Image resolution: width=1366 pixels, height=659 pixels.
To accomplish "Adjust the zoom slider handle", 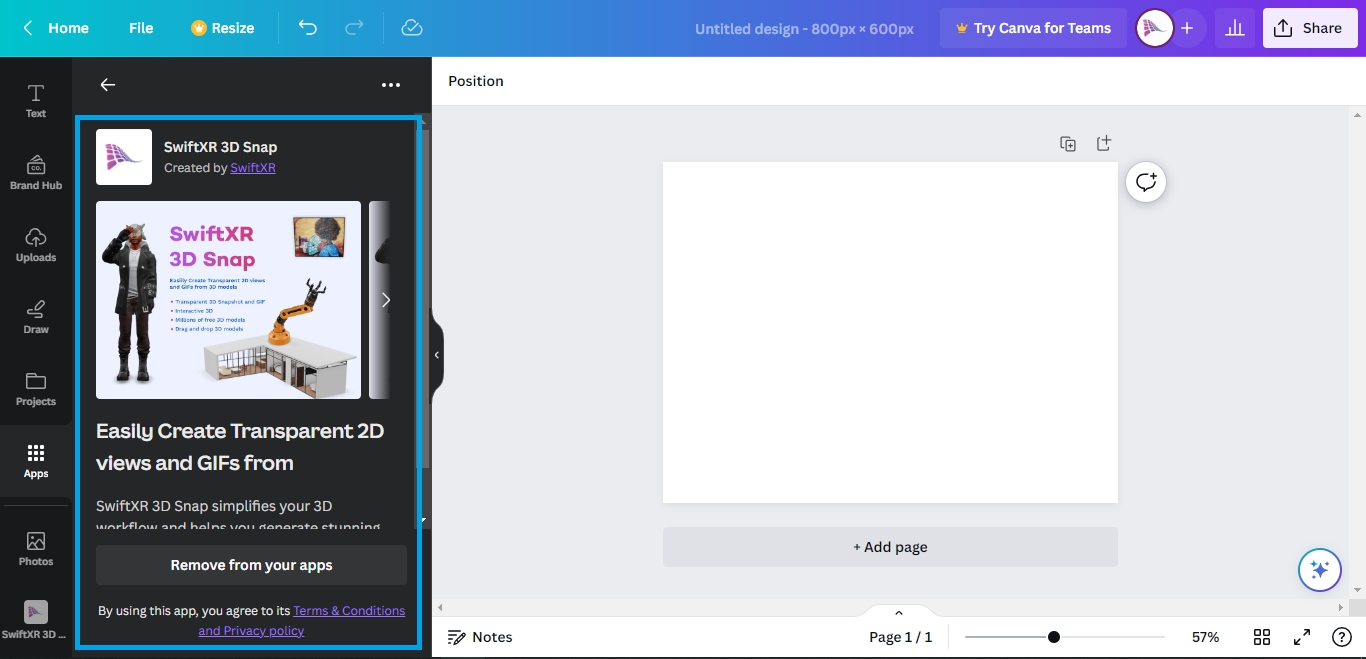I will tap(1054, 637).
